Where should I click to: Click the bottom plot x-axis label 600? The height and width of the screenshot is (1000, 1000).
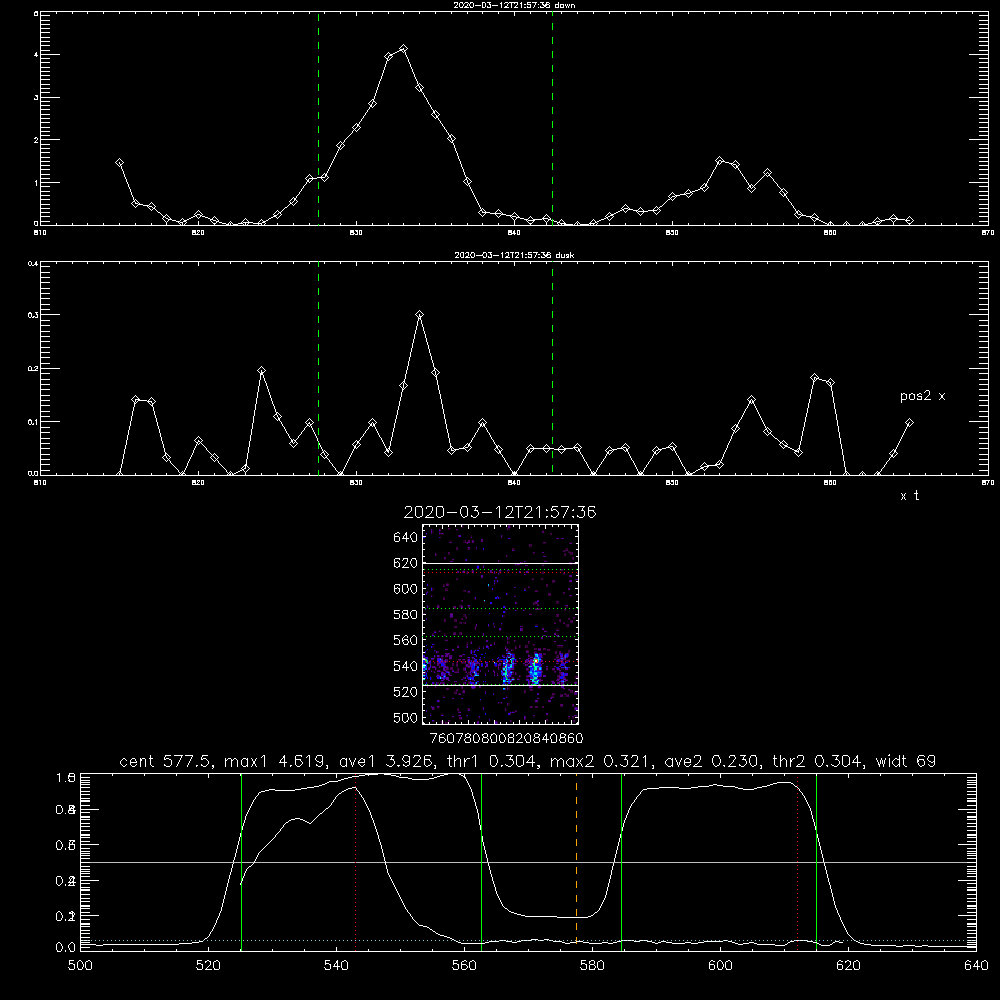click(720, 966)
